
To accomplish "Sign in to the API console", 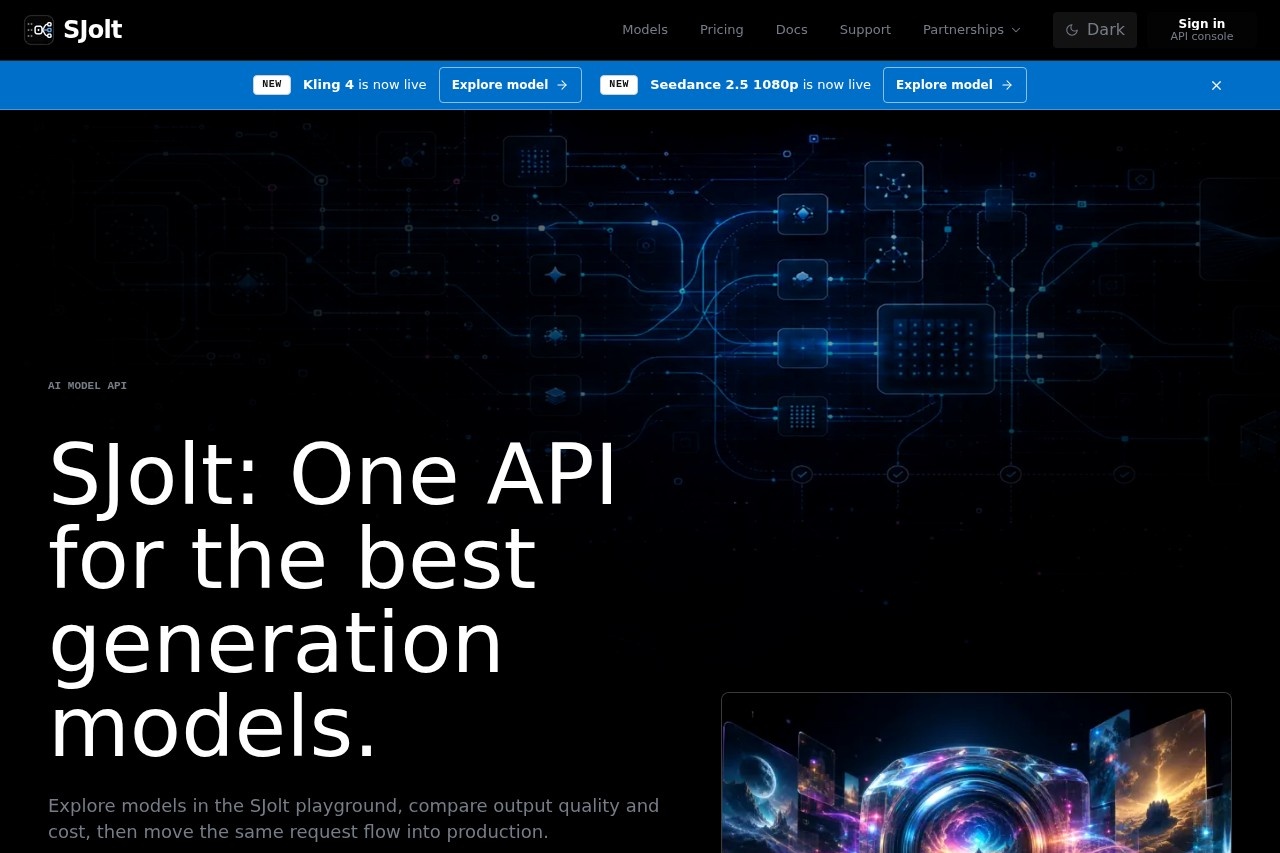I will [1202, 30].
